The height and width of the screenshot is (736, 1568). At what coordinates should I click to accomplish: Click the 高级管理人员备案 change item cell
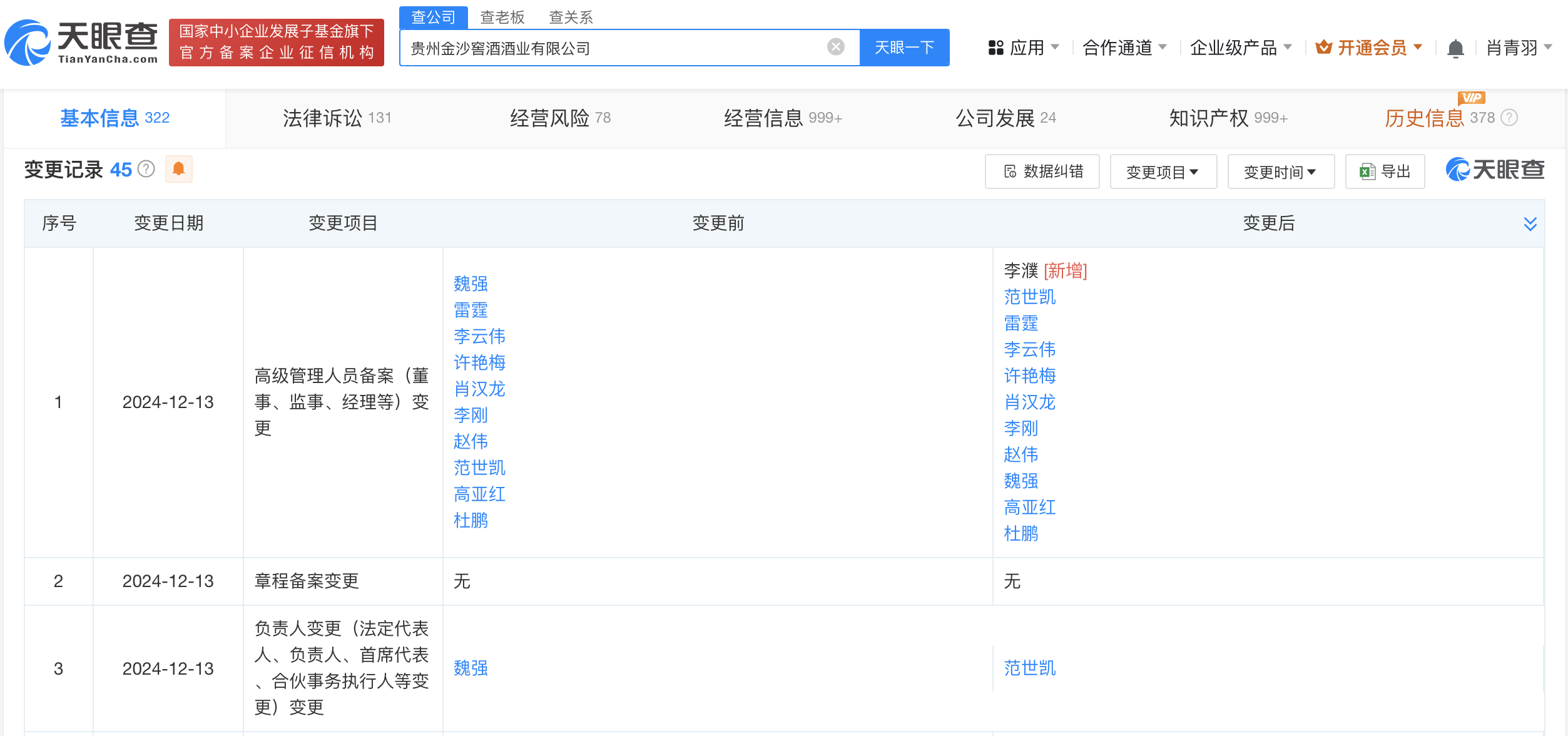[342, 402]
